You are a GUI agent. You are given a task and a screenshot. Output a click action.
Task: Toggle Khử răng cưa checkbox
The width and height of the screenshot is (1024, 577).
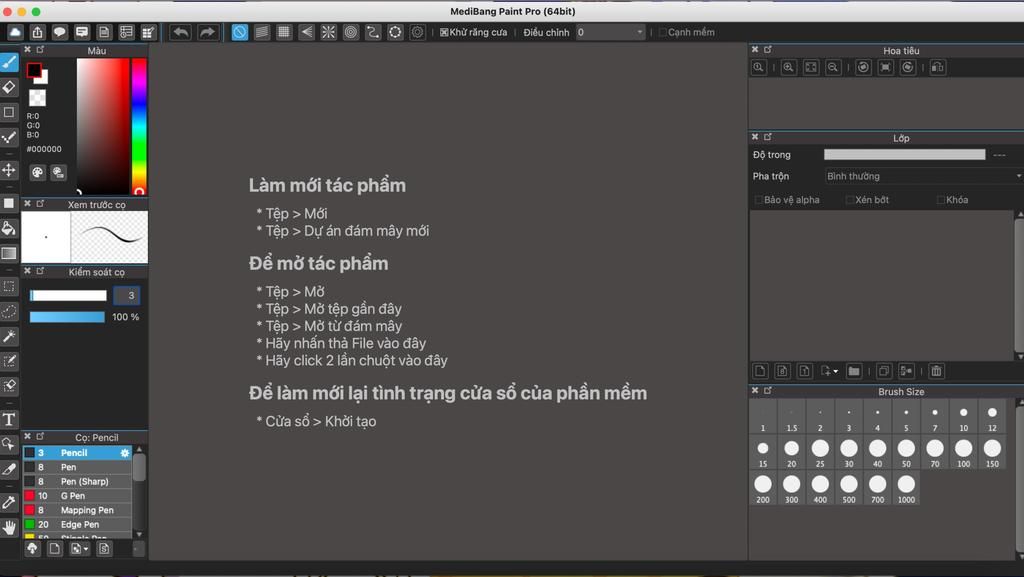coord(444,32)
